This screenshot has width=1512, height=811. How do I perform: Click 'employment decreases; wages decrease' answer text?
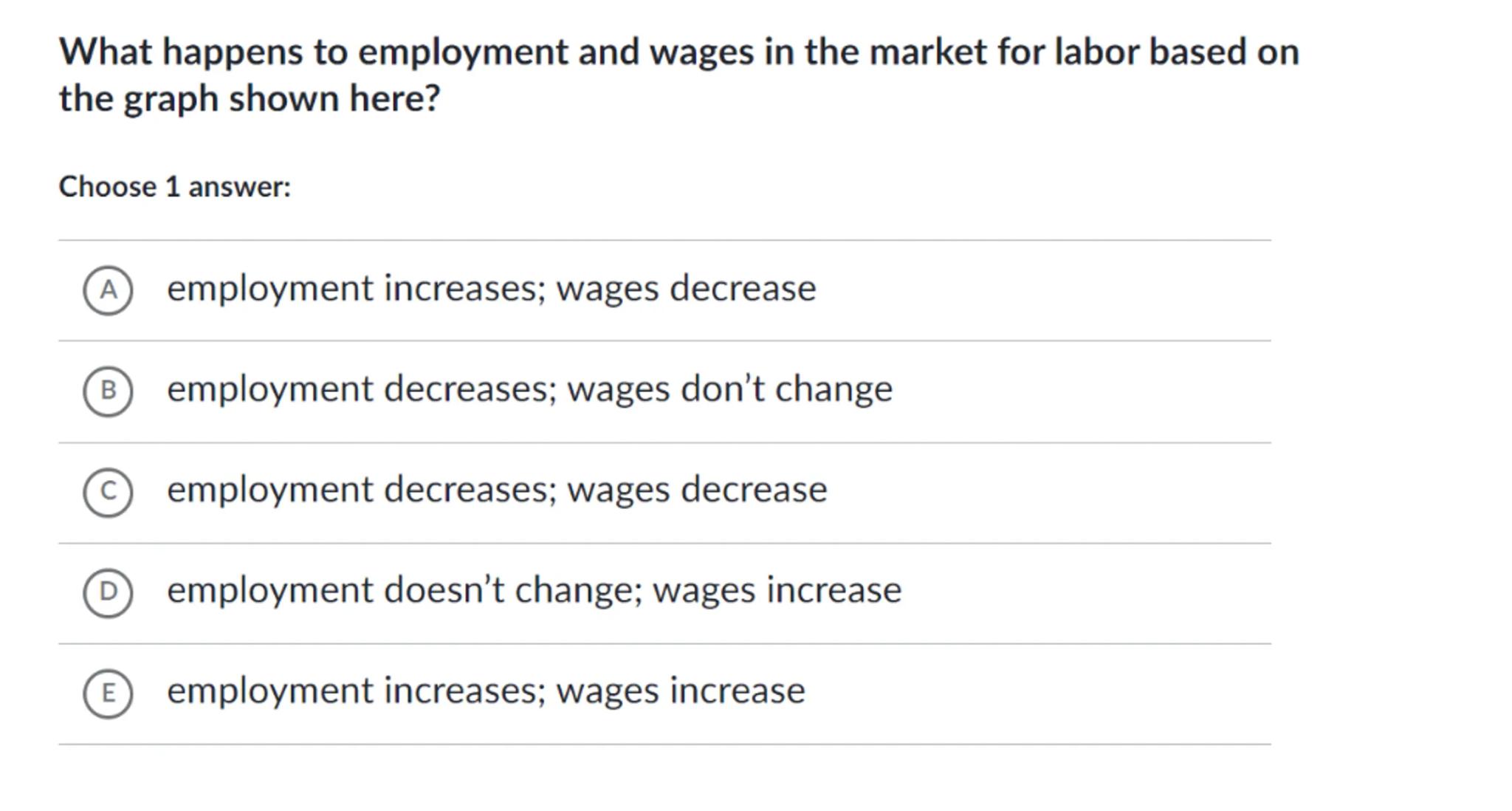click(497, 490)
